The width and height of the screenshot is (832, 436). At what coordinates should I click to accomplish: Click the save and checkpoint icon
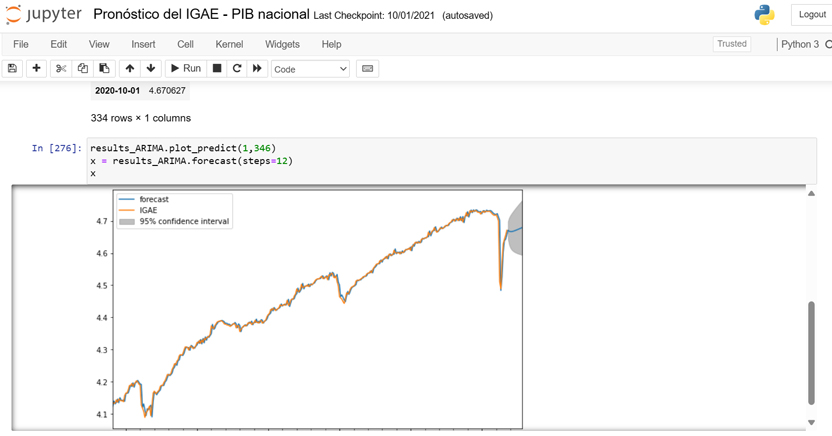point(13,68)
